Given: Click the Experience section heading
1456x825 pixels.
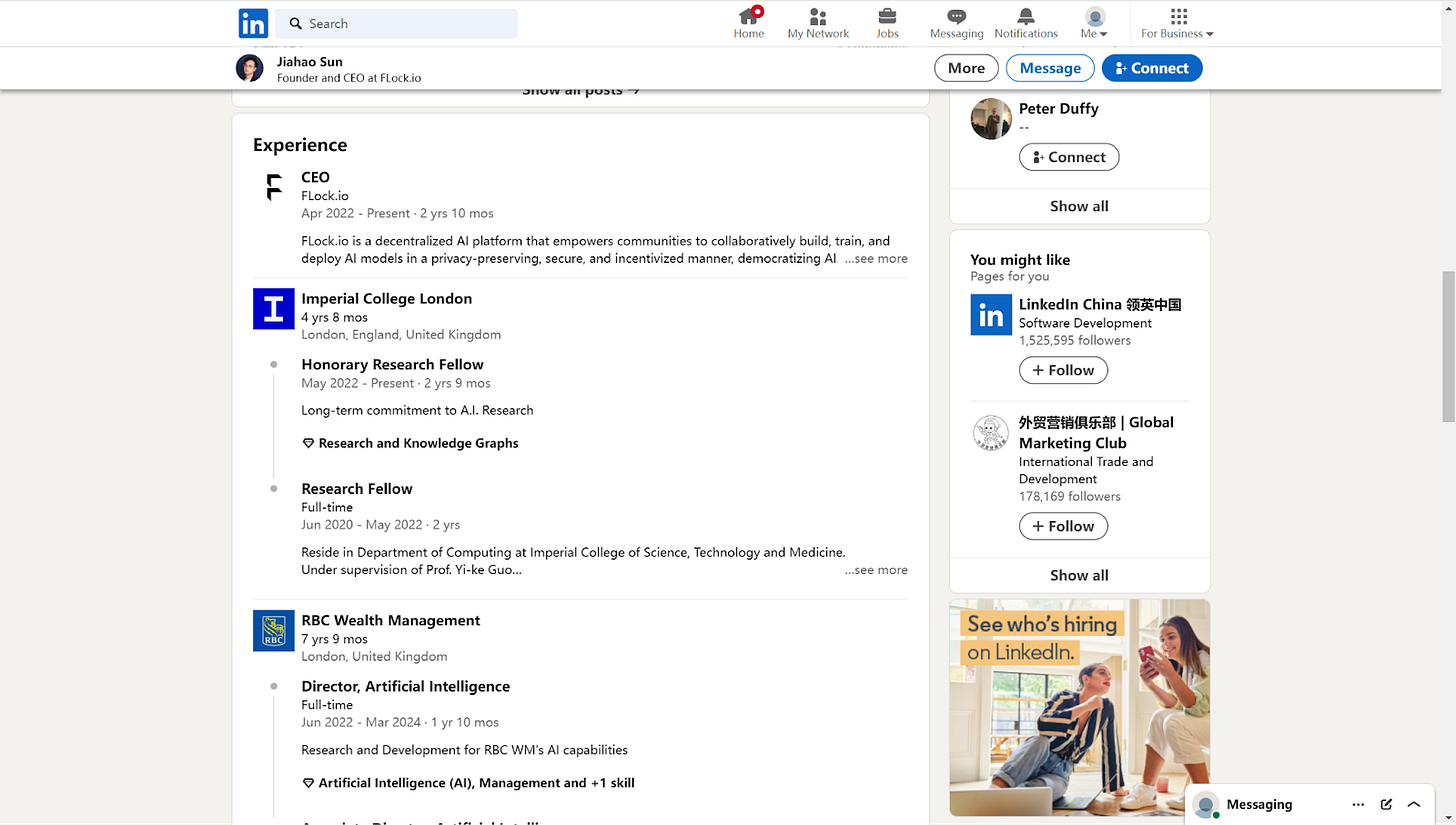Looking at the screenshot, I should coord(300,145).
